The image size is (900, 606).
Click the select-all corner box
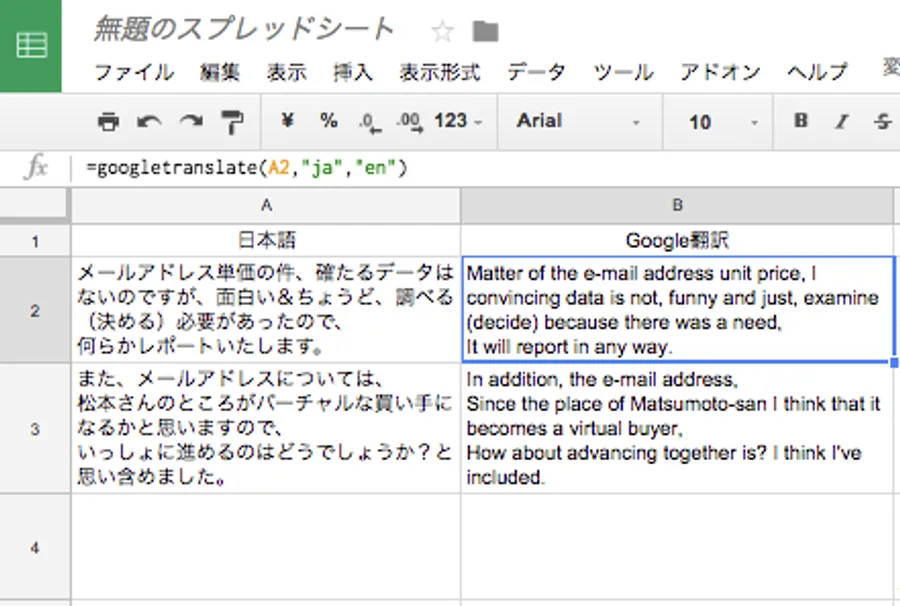(35, 205)
